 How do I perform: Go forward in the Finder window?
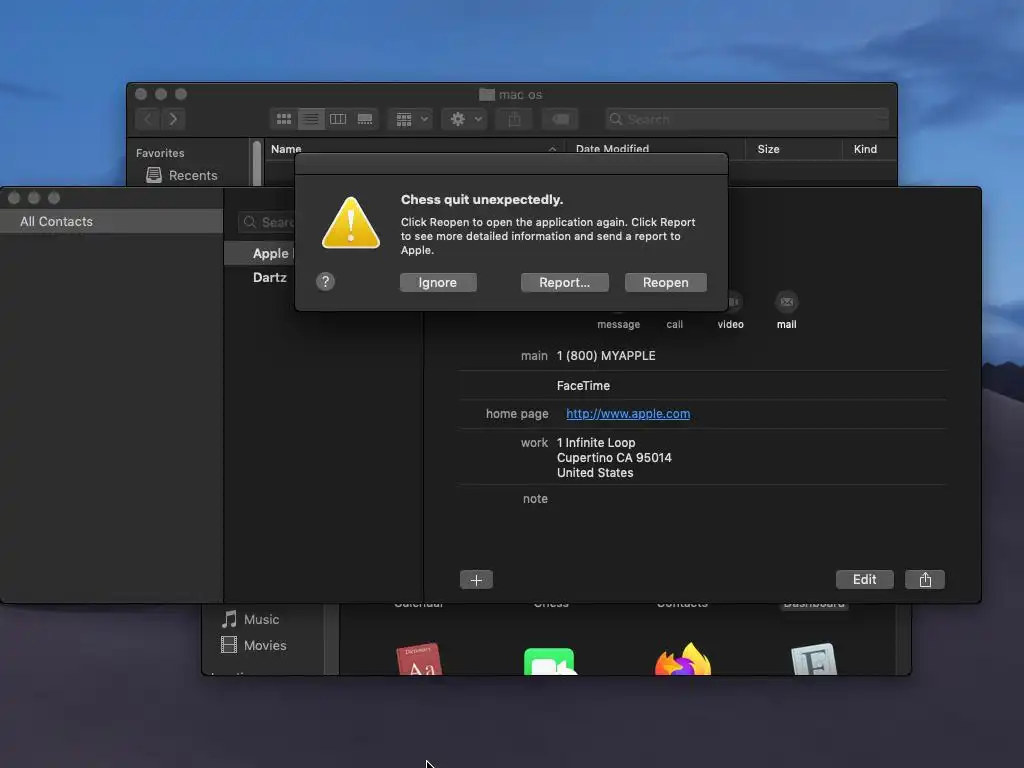pos(173,119)
